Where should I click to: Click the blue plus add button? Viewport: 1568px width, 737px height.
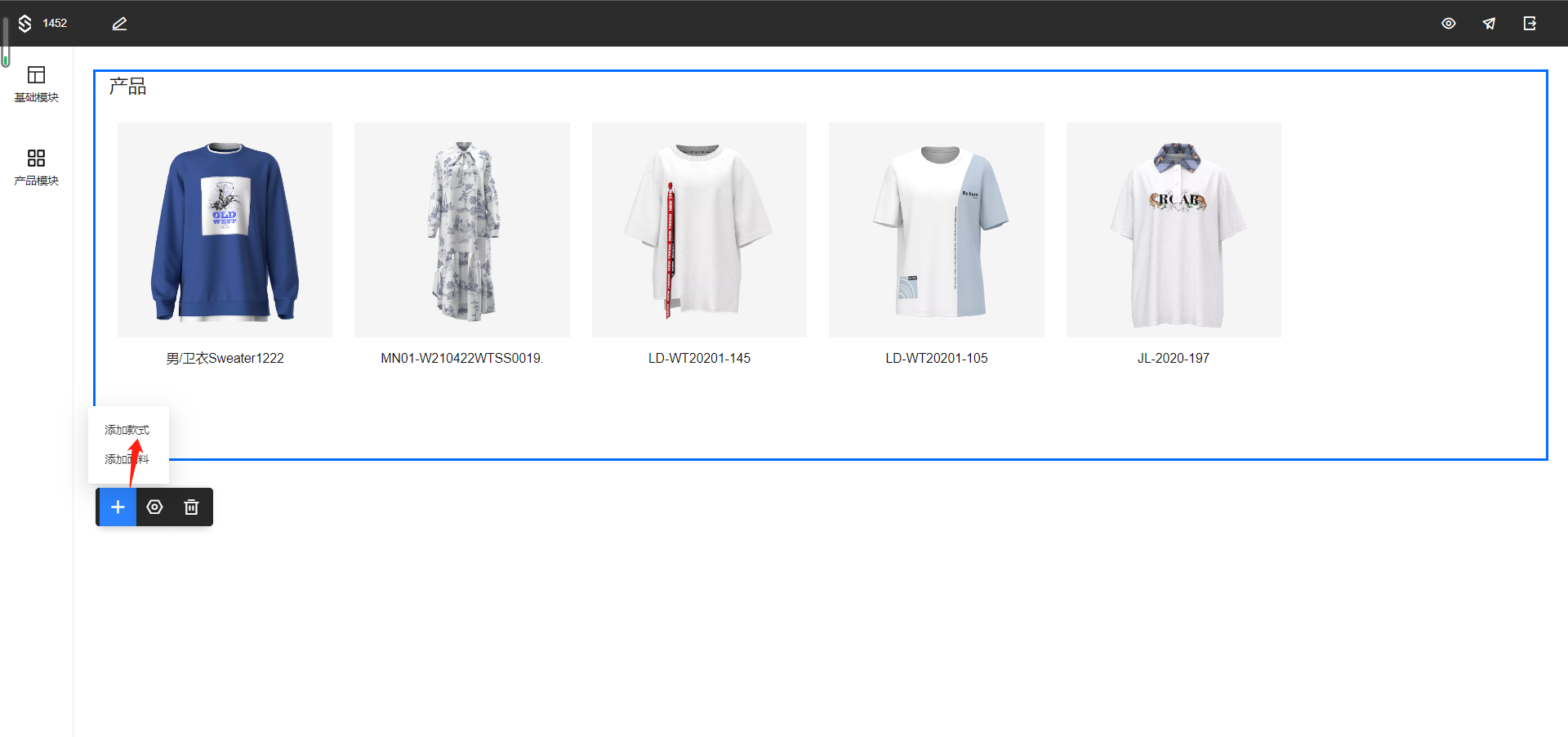tap(118, 507)
